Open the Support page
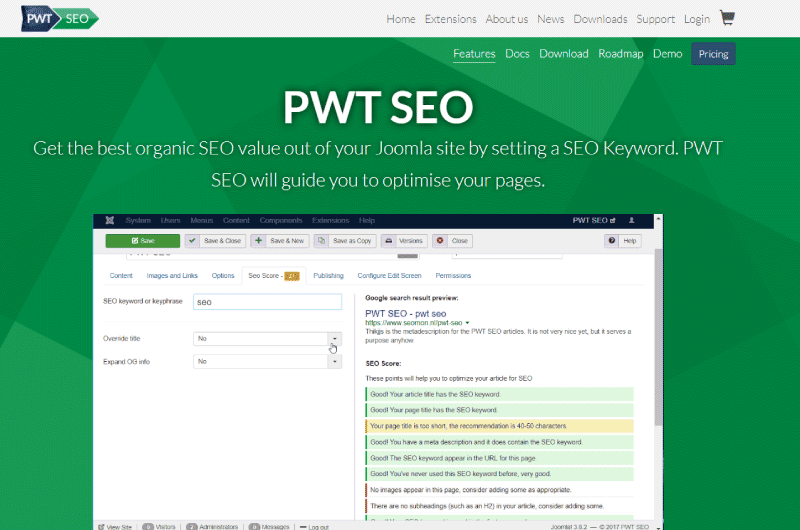The width and height of the screenshot is (800, 530). click(x=655, y=19)
